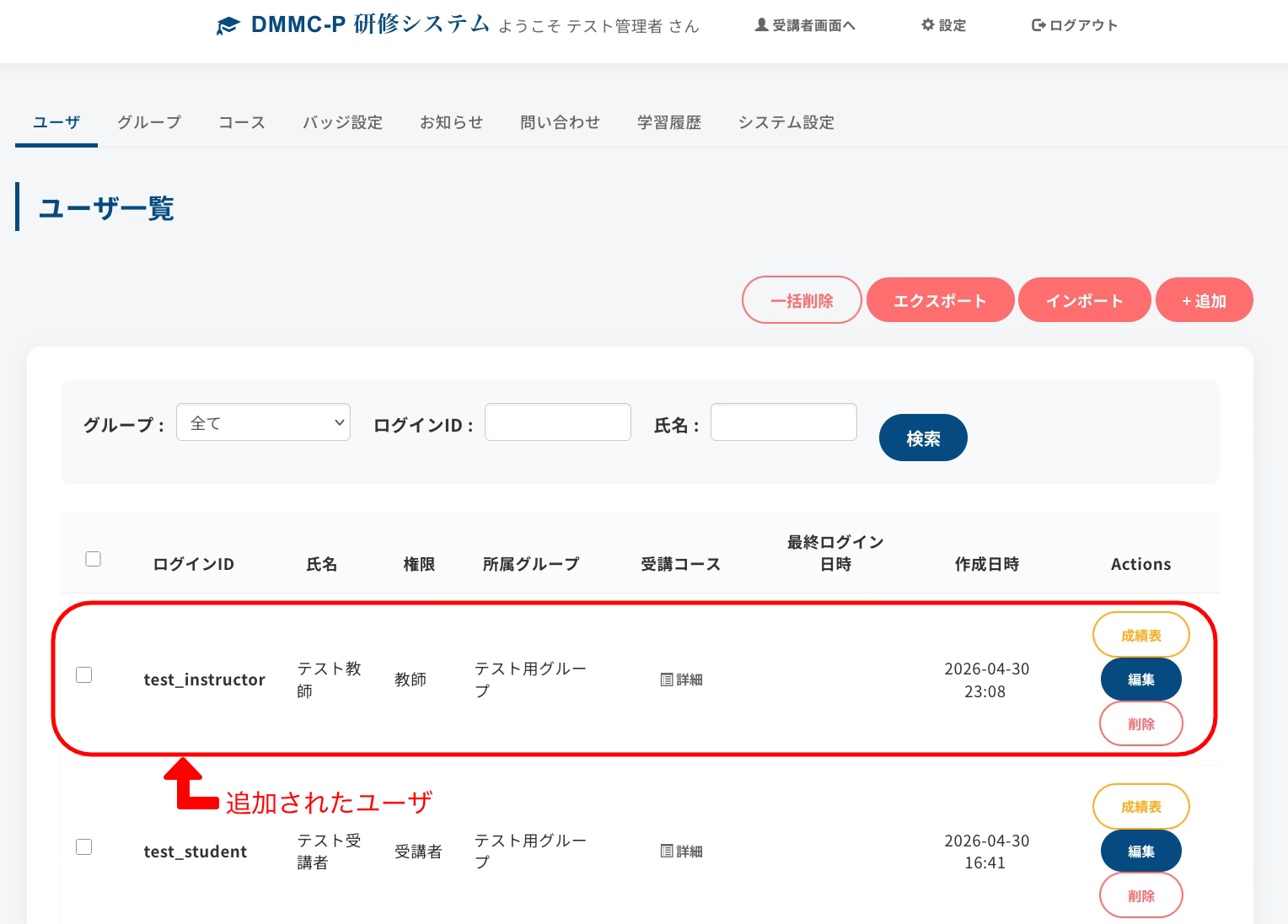Delete test_student using 削除 button
The width and height of the screenshot is (1288, 924).
click(x=1140, y=895)
